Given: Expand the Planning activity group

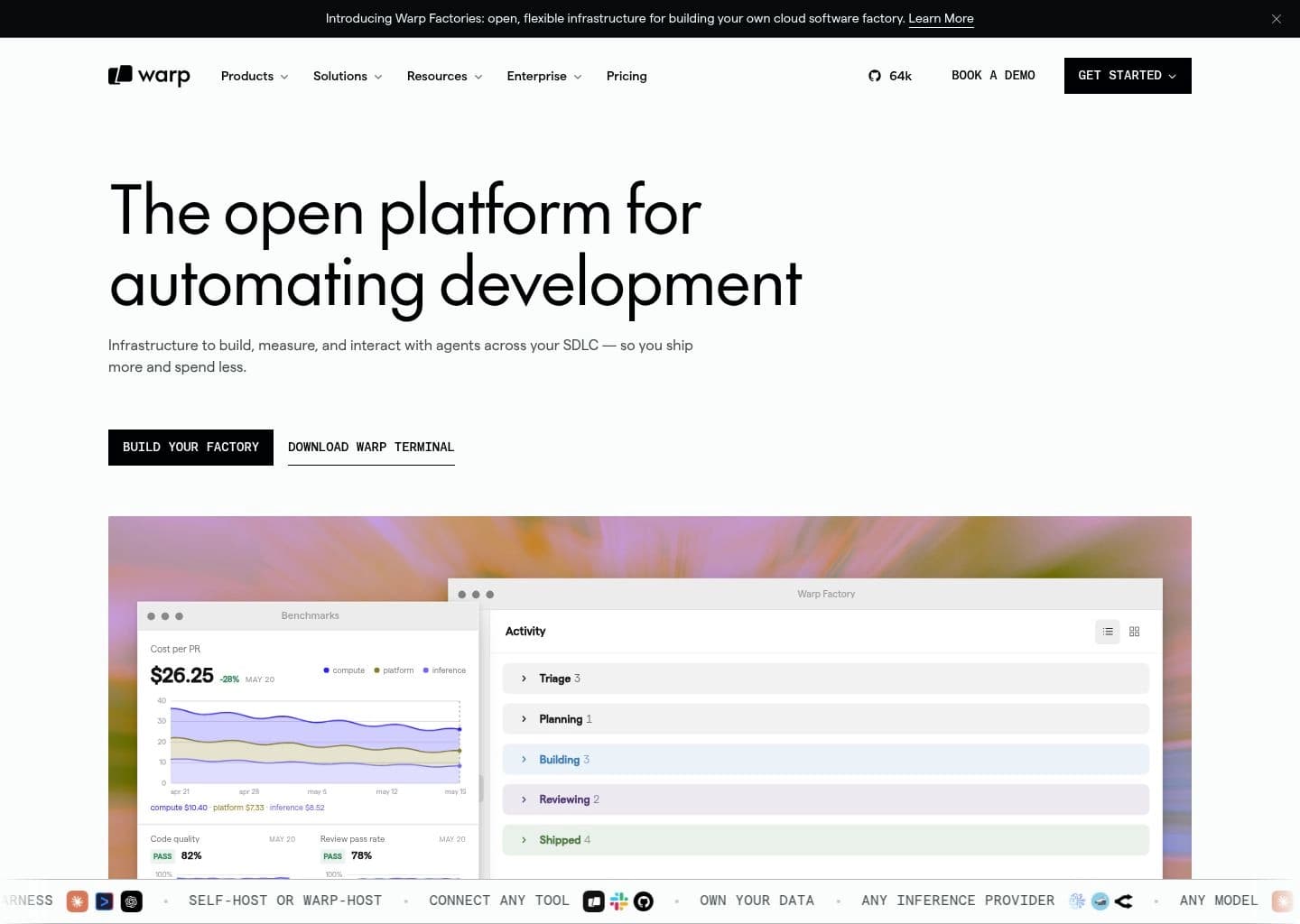Looking at the screenshot, I should pyautogui.click(x=825, y=719).
